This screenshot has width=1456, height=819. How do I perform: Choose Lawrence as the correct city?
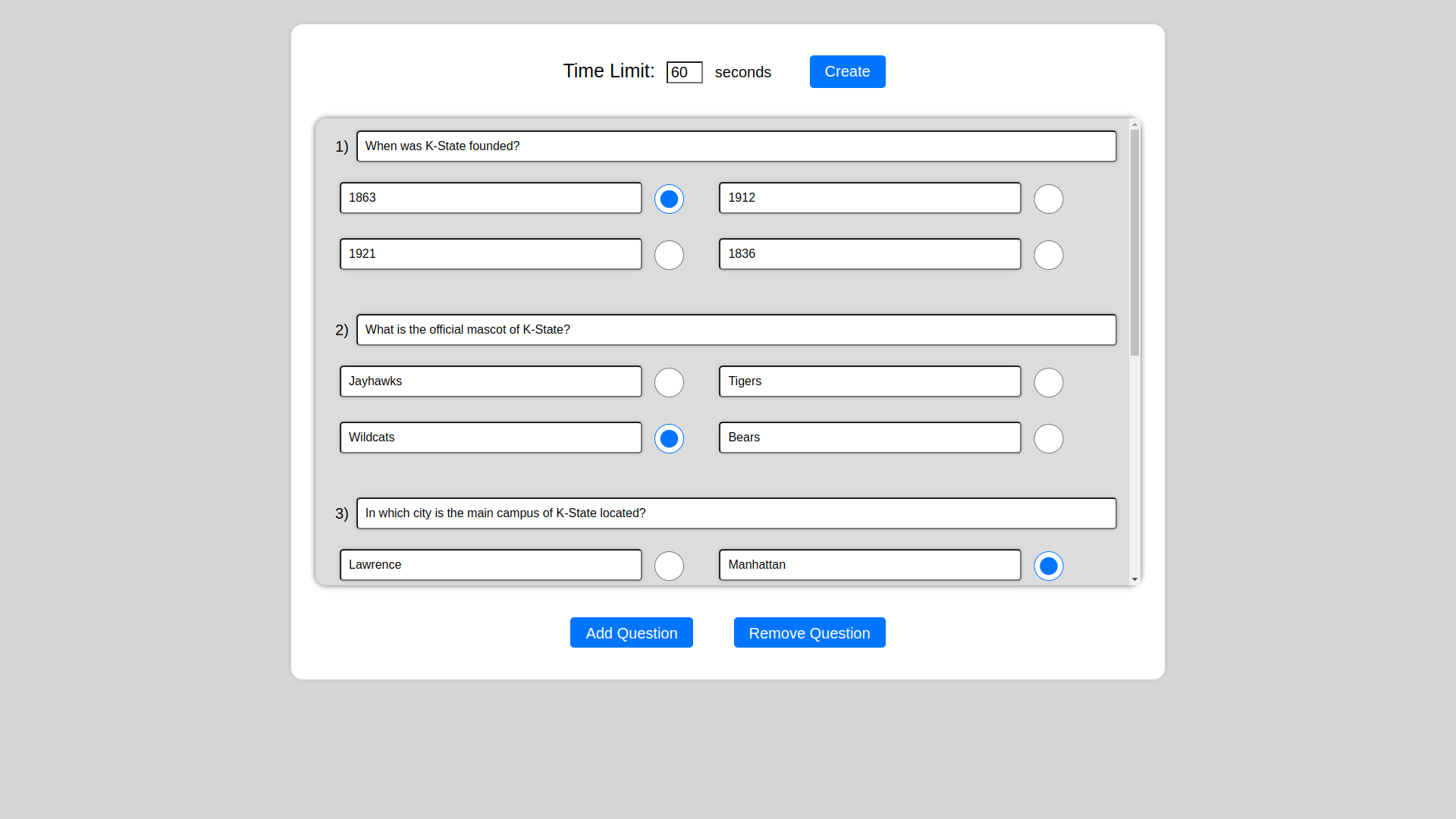pyautogui.click(x=669, y=566)
